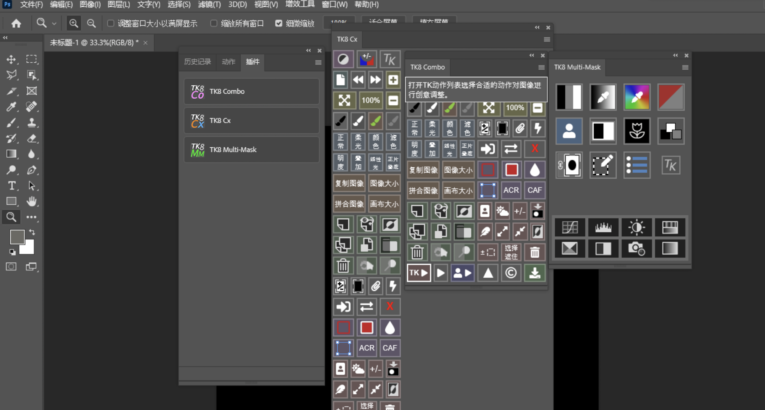Select the Healing Brush bandage tool
The image size is (765, 410).
(32, 106)
